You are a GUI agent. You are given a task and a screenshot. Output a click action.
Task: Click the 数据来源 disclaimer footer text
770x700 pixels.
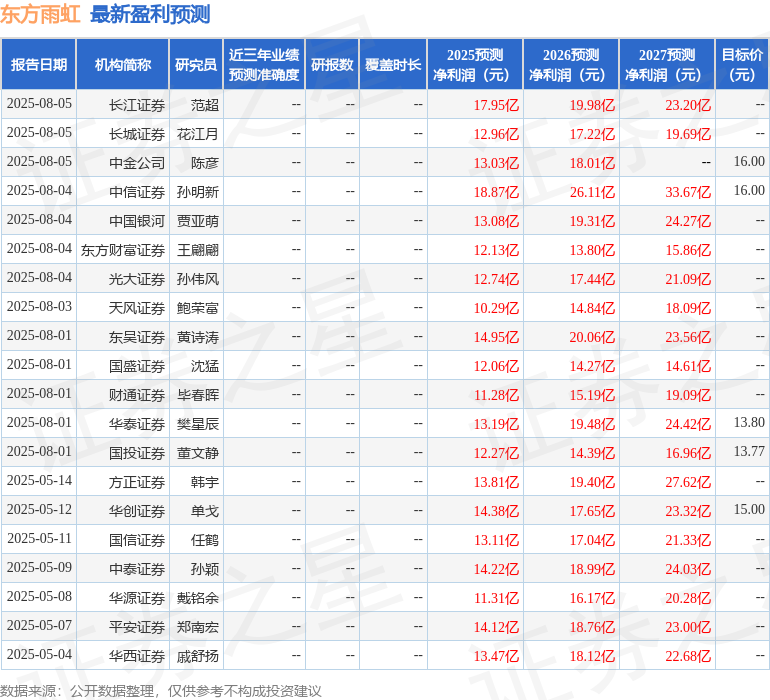click(161, 691)
